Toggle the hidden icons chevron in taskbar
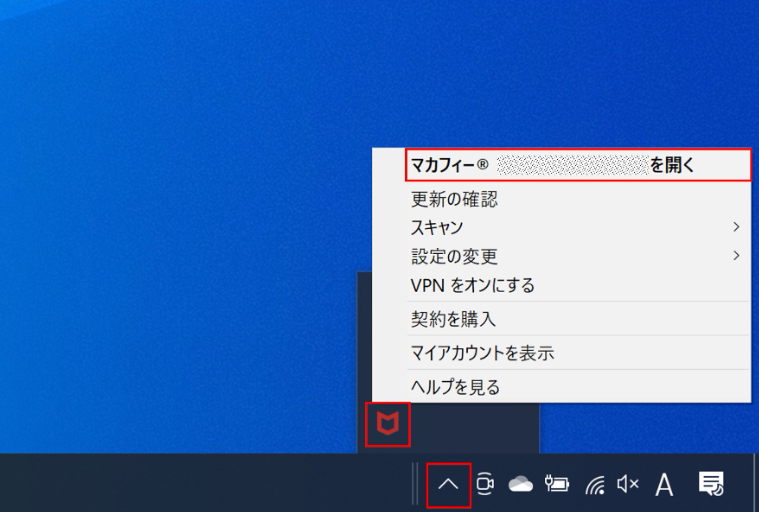The height and width of the screenshot is (512, 759). coord(448,484)
